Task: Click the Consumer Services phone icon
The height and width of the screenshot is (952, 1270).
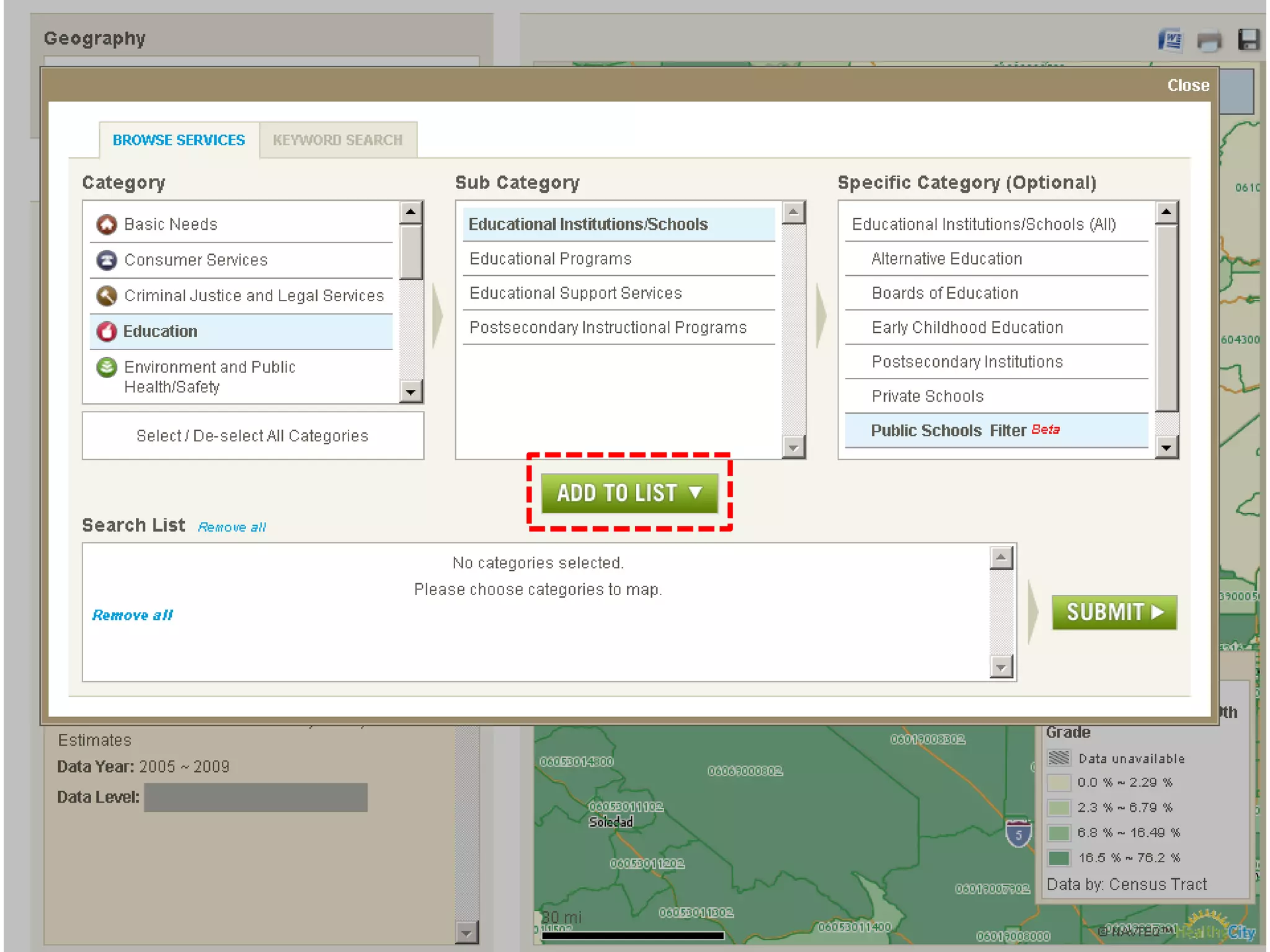Action: pyautogui.click(x=107, y=260)
